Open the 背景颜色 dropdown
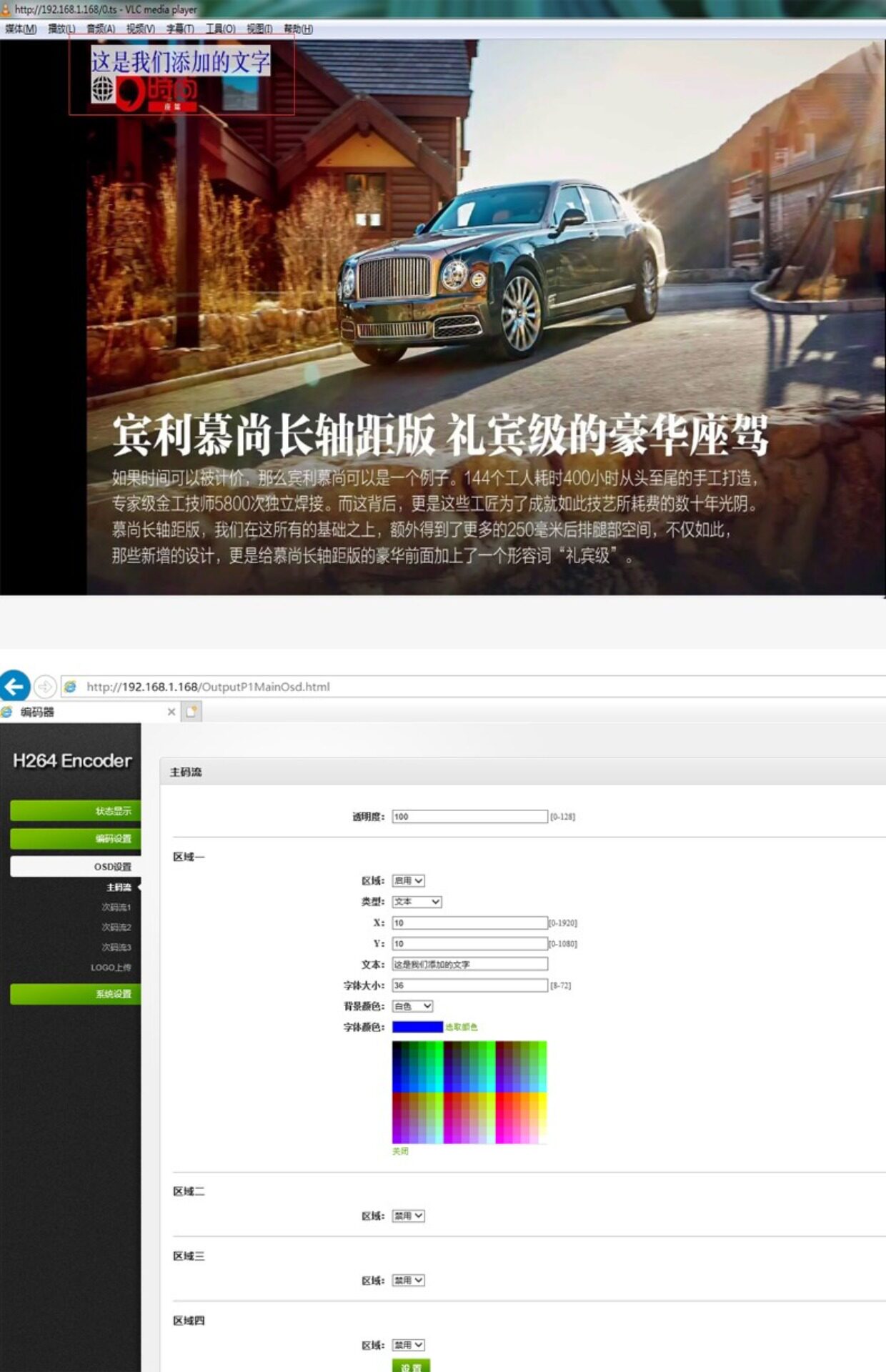Screen dimensions: 886x1372 (412, 1006)
